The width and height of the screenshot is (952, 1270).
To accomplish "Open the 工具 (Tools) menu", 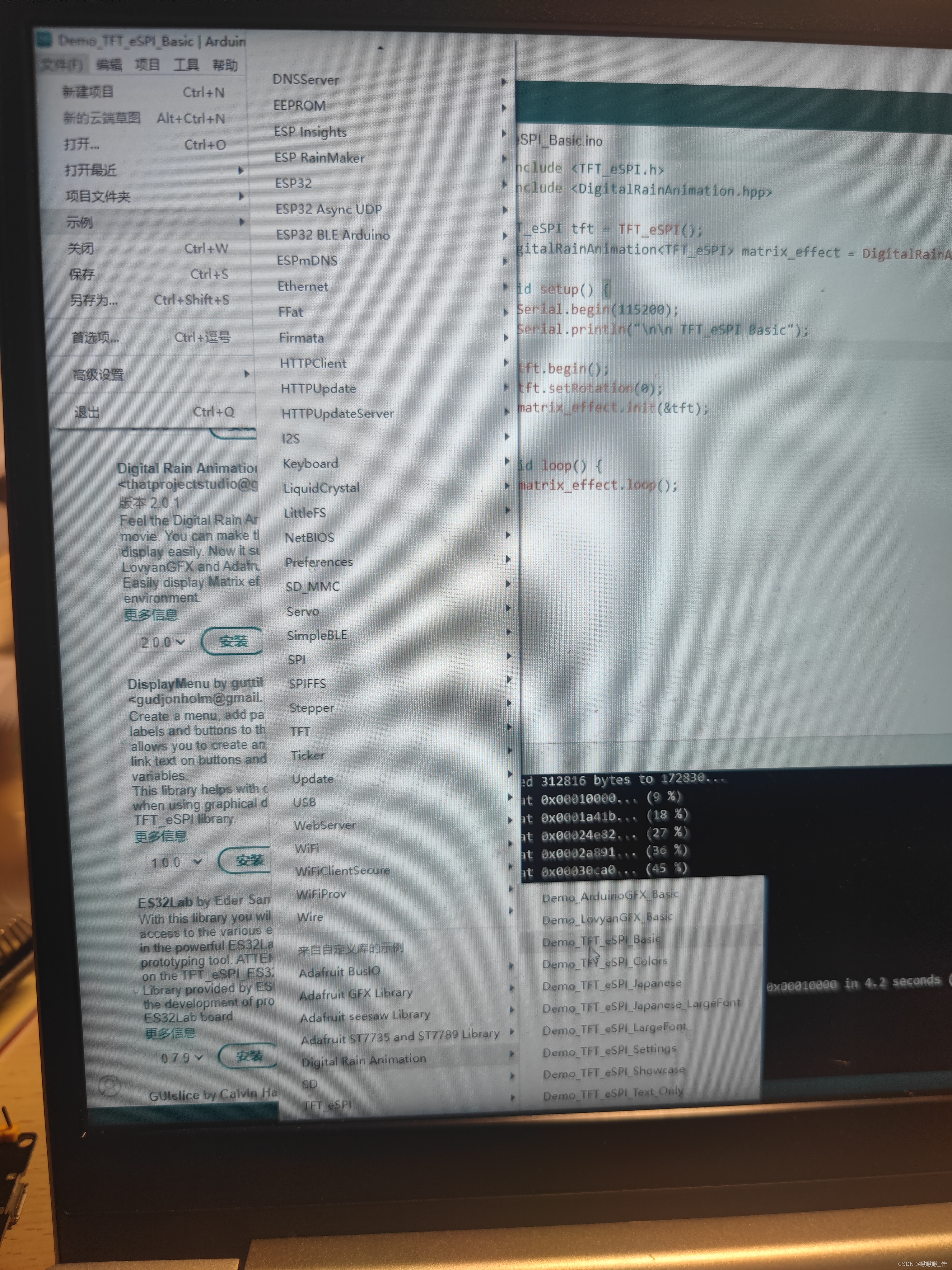I will [186, 65].
